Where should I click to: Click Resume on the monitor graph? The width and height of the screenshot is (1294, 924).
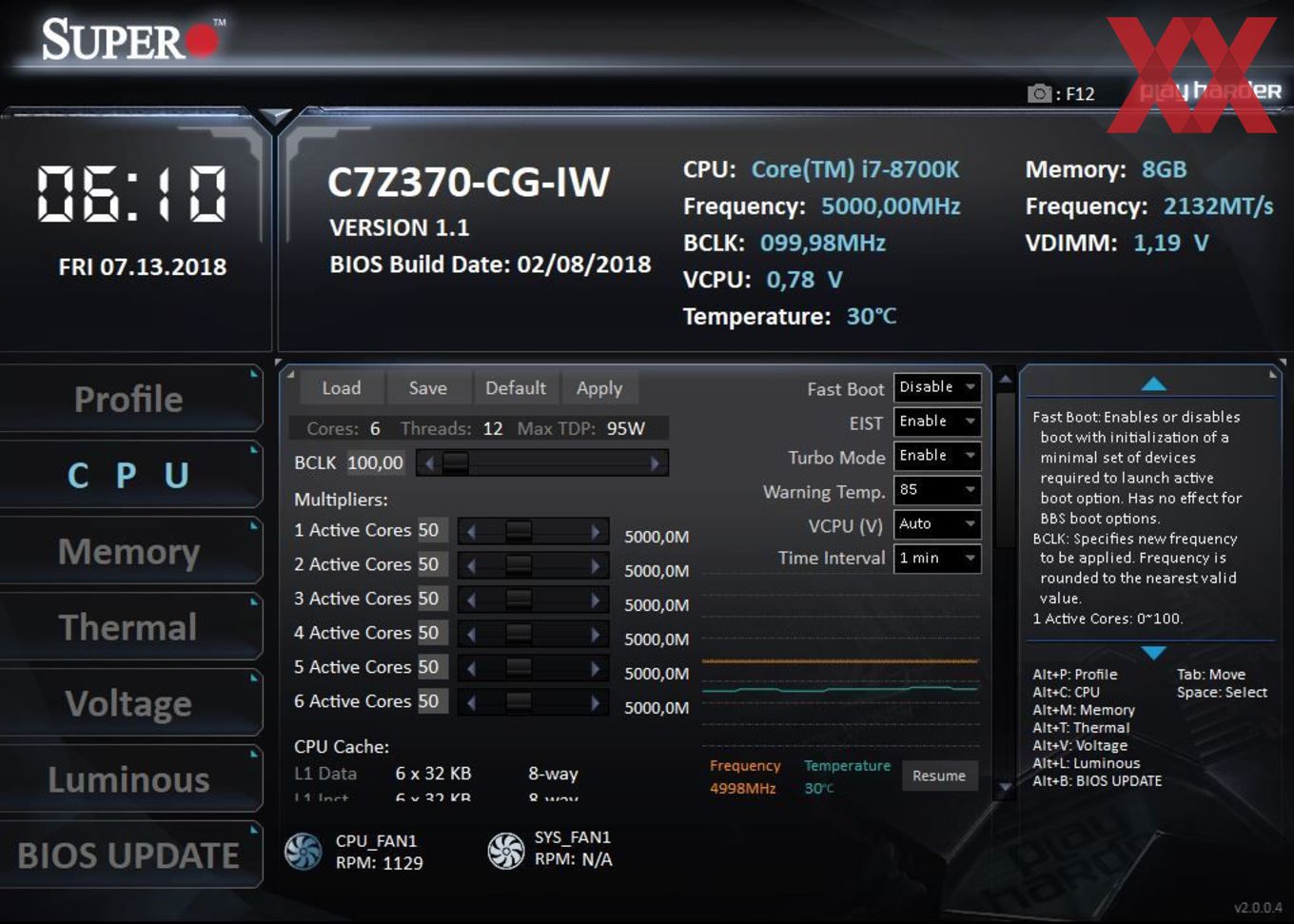(x=939, y=776)
